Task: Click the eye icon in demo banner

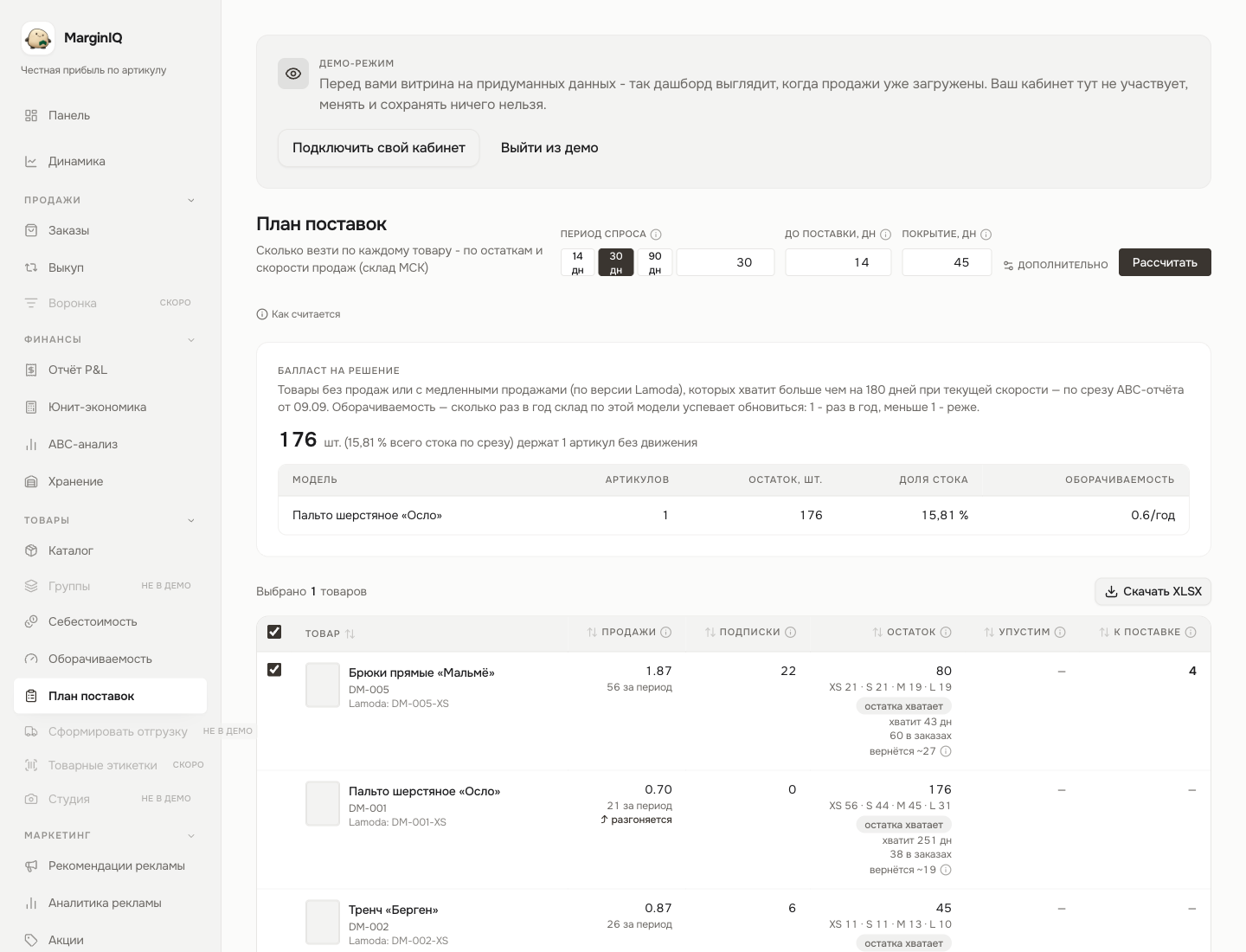Action: coord(293,74)
